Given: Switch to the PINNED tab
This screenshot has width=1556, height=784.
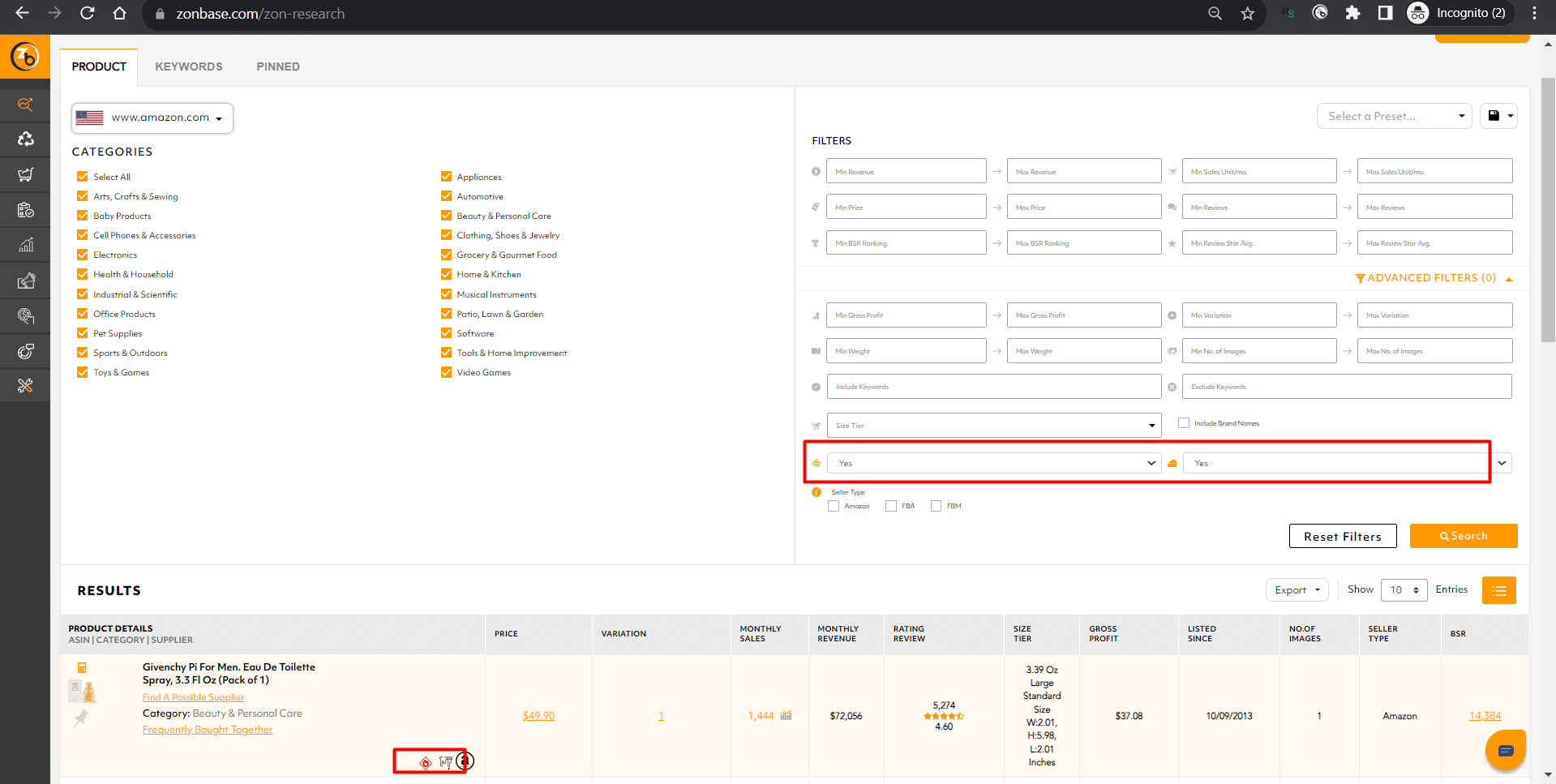Looking at the screenshot, I should point(278,66).
